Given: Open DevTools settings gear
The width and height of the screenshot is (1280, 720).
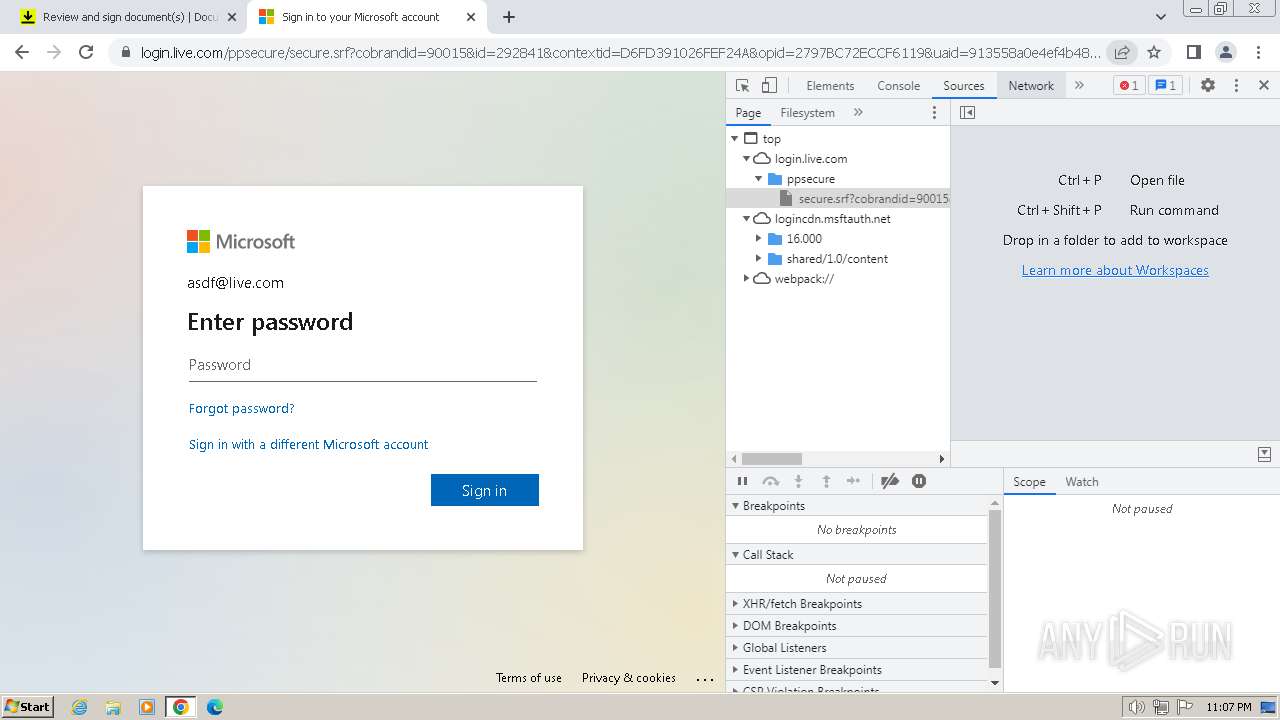Looking at the screenshot, I should tap(1208, 86).
